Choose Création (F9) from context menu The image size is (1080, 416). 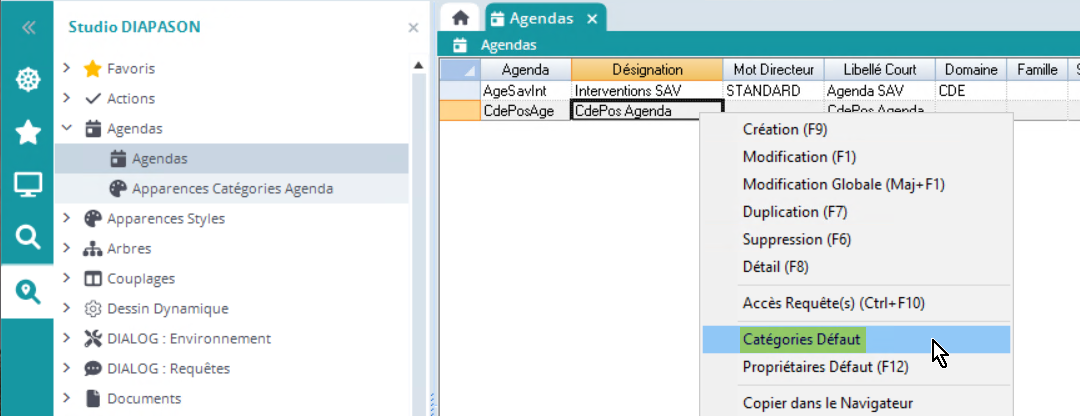(x=785, y=129)
